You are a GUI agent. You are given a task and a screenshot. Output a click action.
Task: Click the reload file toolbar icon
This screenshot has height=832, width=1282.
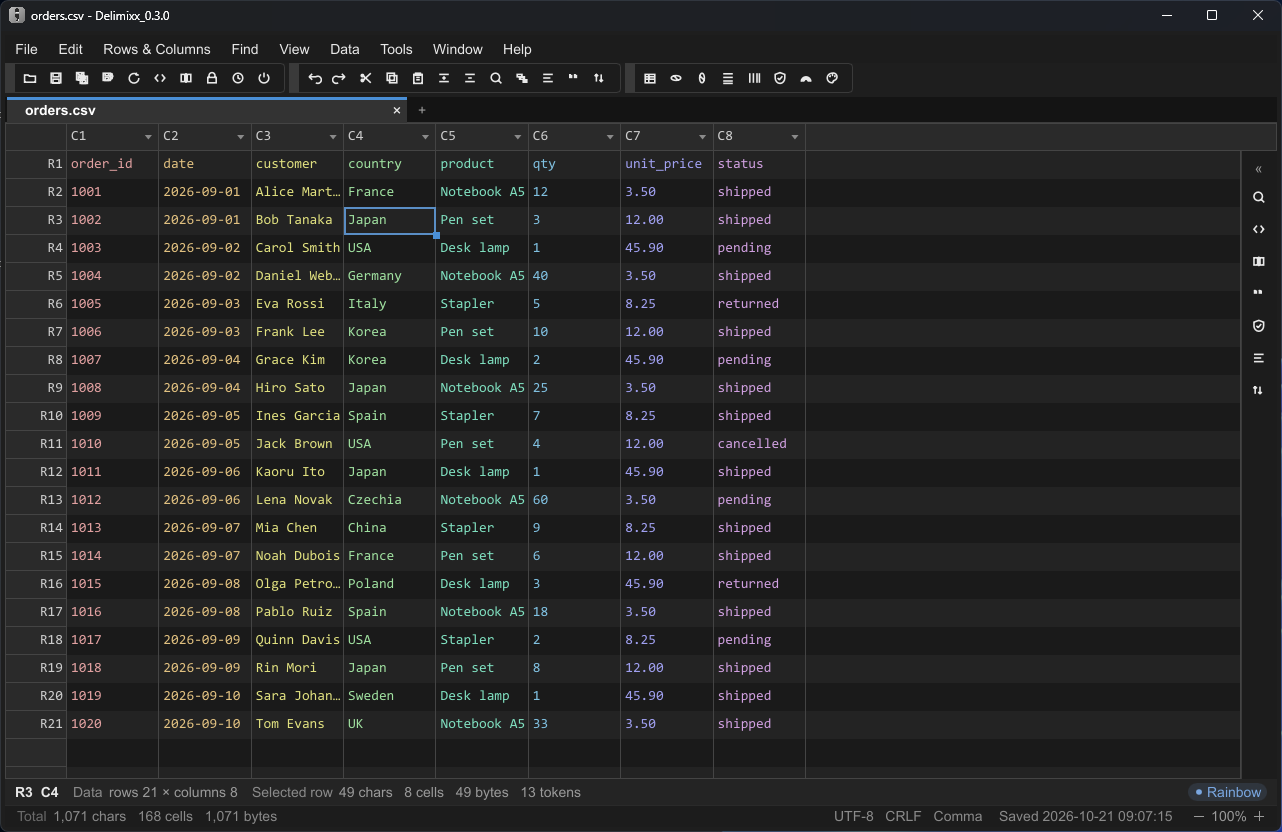pos(134,78)
